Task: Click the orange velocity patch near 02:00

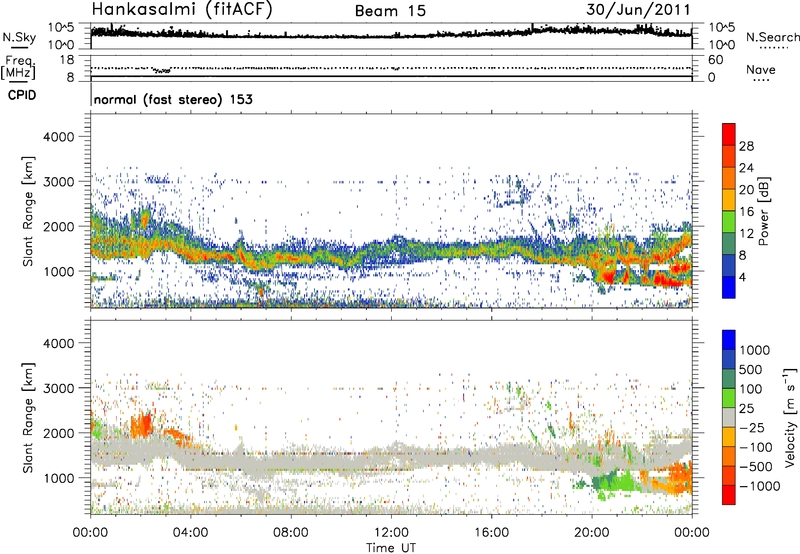Action: click(x=143, y=425)
